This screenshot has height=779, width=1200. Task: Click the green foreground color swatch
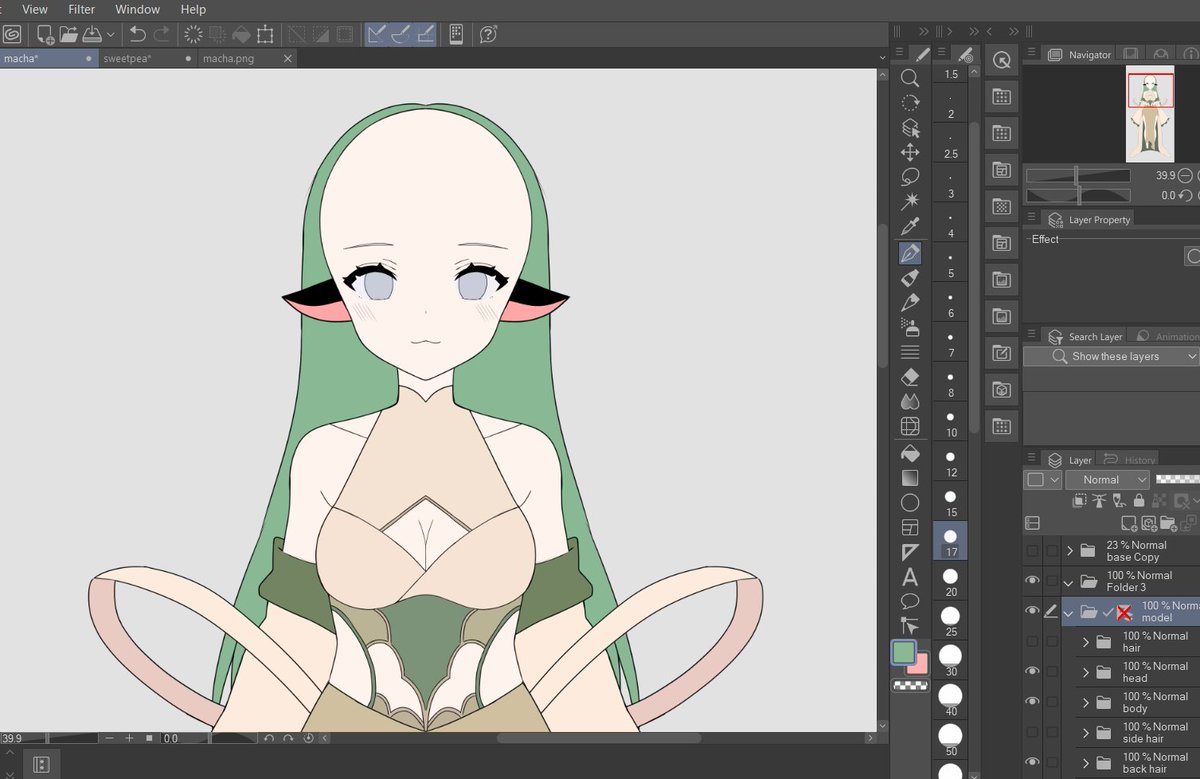(905, 653)
